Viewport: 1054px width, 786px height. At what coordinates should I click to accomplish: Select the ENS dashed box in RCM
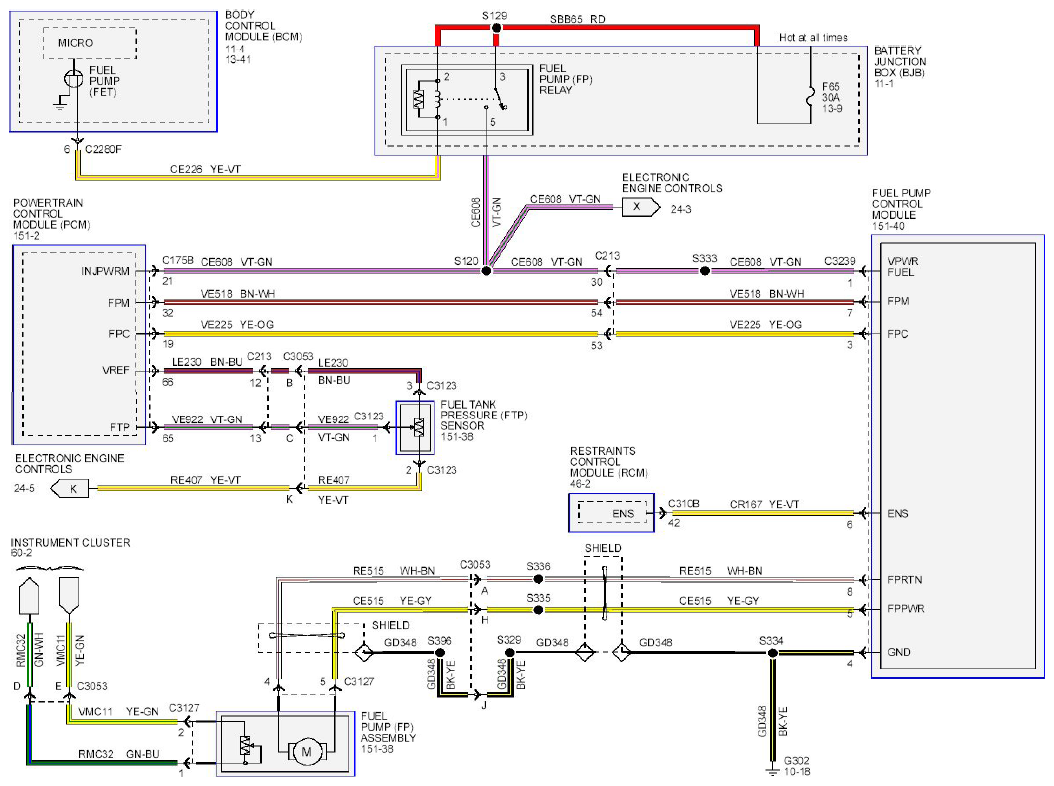click(x=614, y=514)
